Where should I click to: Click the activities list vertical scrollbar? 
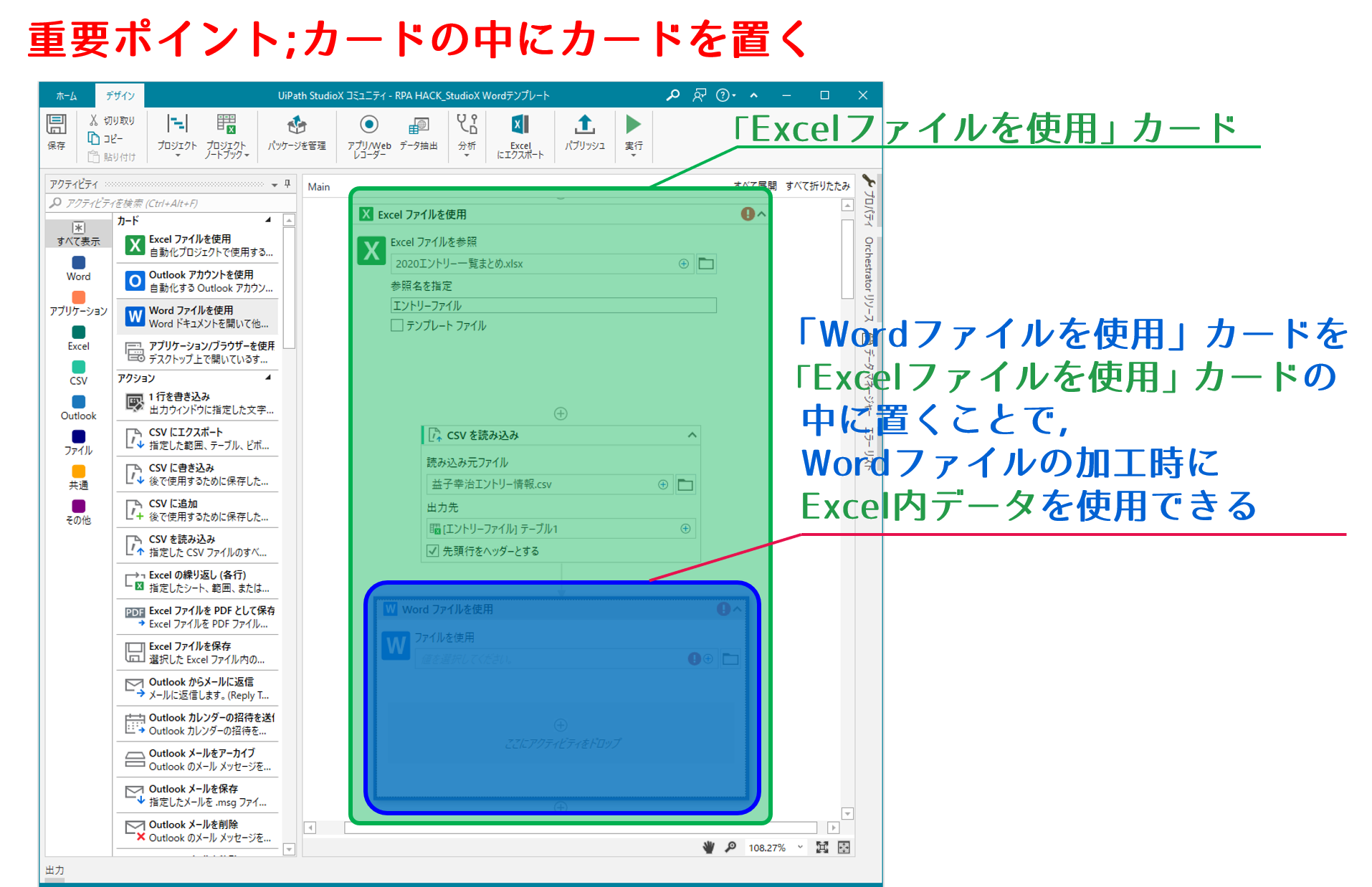(290, 288)
